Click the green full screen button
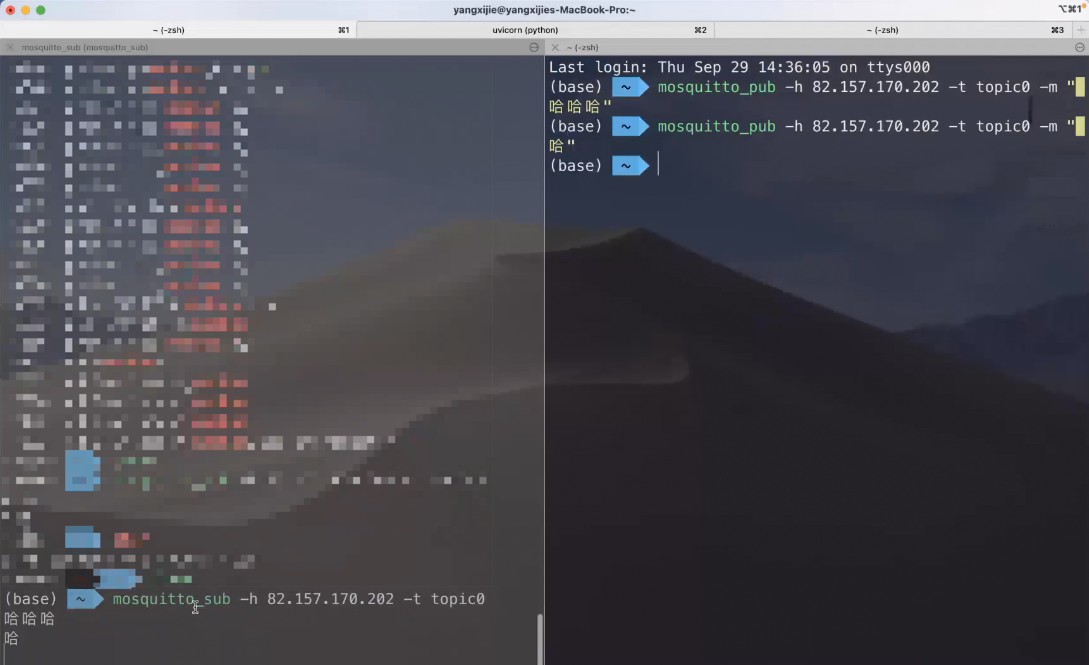 (x=41, y=10)
